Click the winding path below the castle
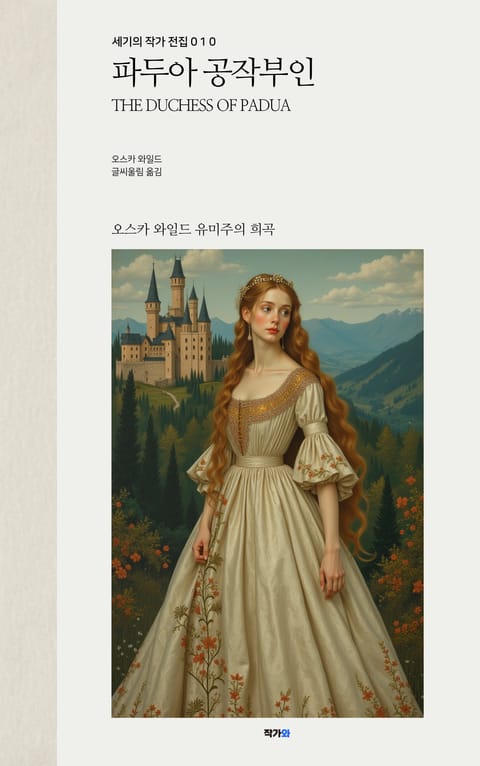 (171, 399)
